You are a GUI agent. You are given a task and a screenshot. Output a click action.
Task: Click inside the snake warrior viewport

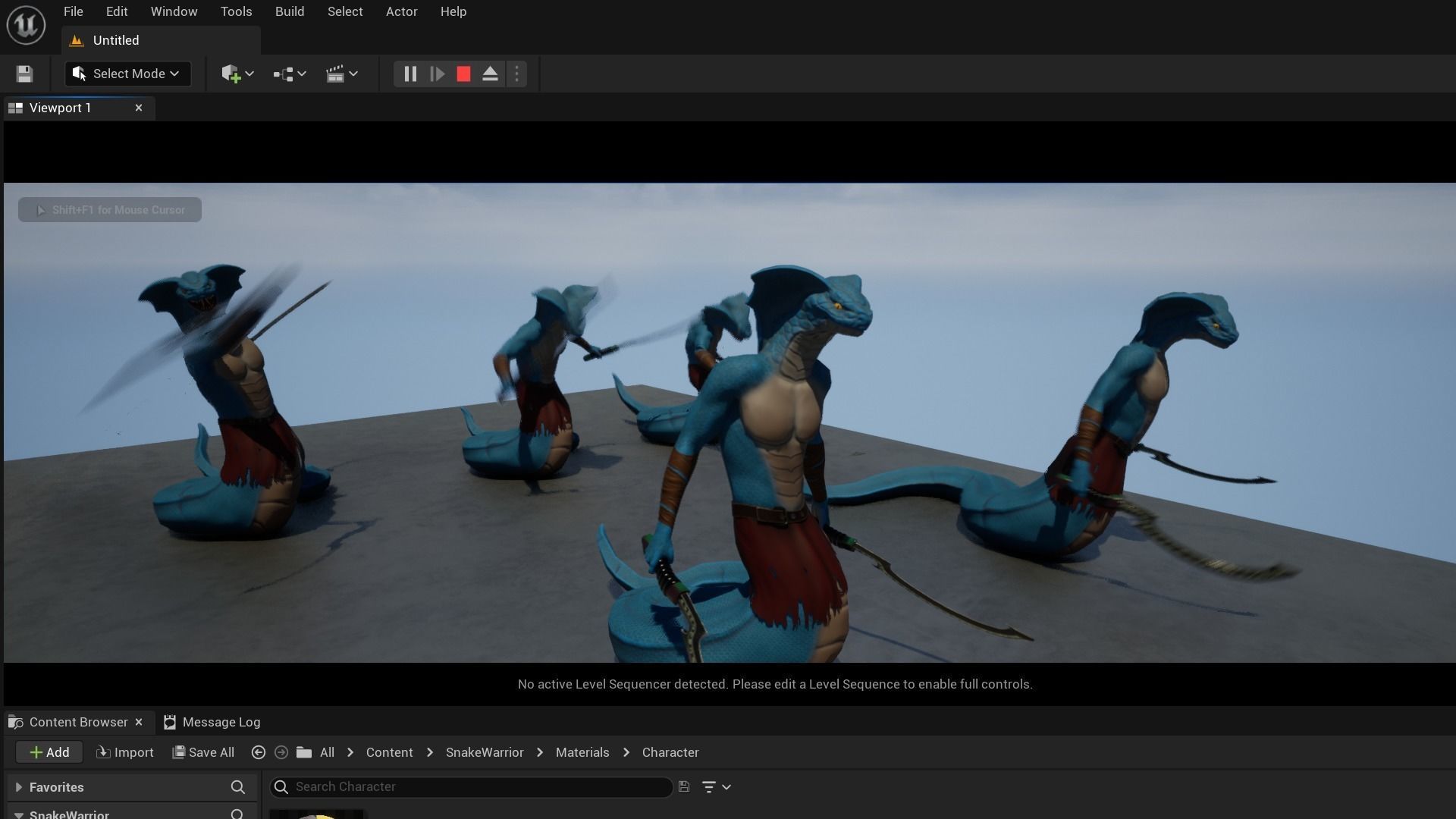click(730, 422)
